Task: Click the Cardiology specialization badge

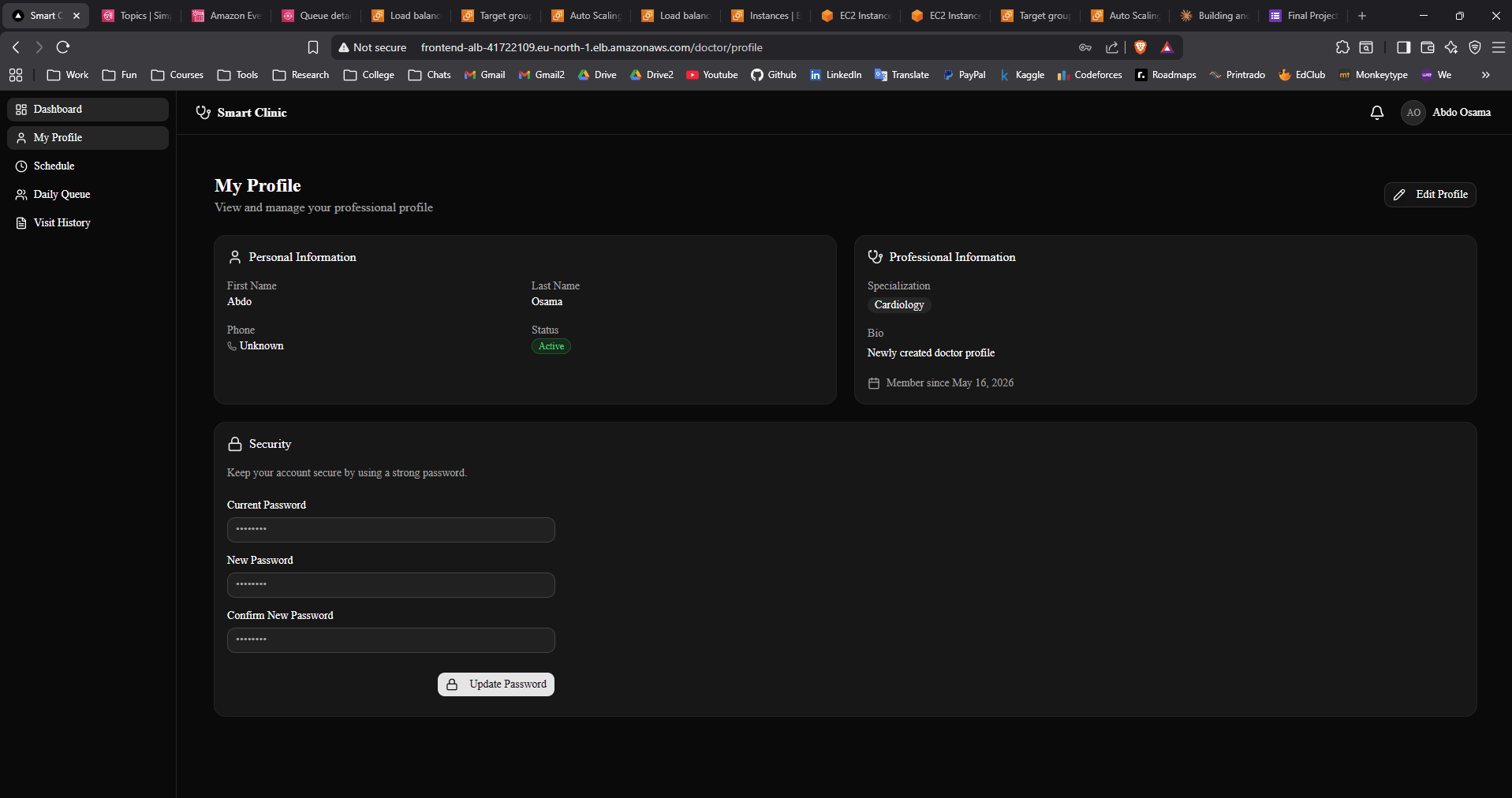Action: click(899, 305)
